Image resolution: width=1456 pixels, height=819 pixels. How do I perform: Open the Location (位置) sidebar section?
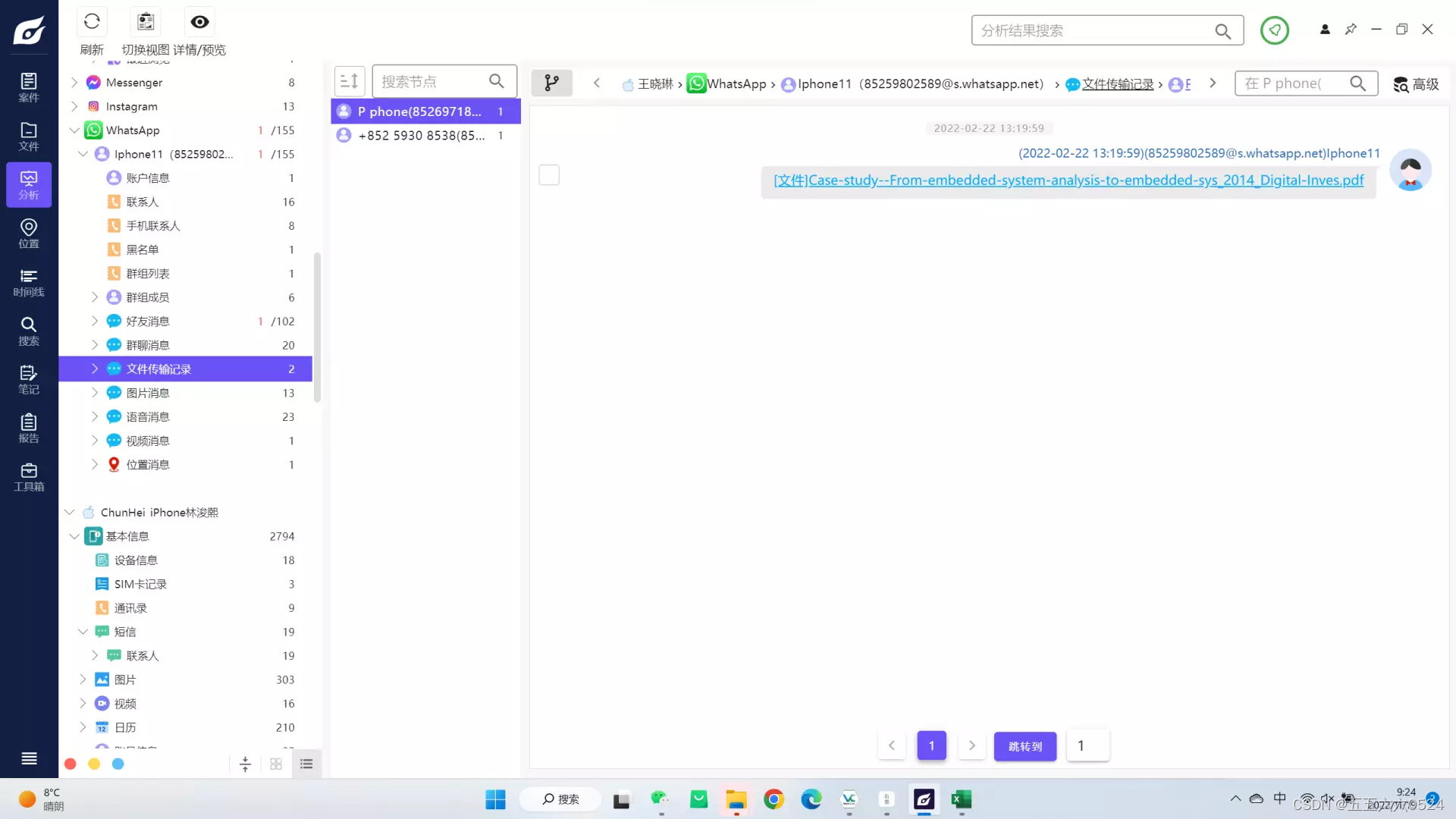pos(29,233)
